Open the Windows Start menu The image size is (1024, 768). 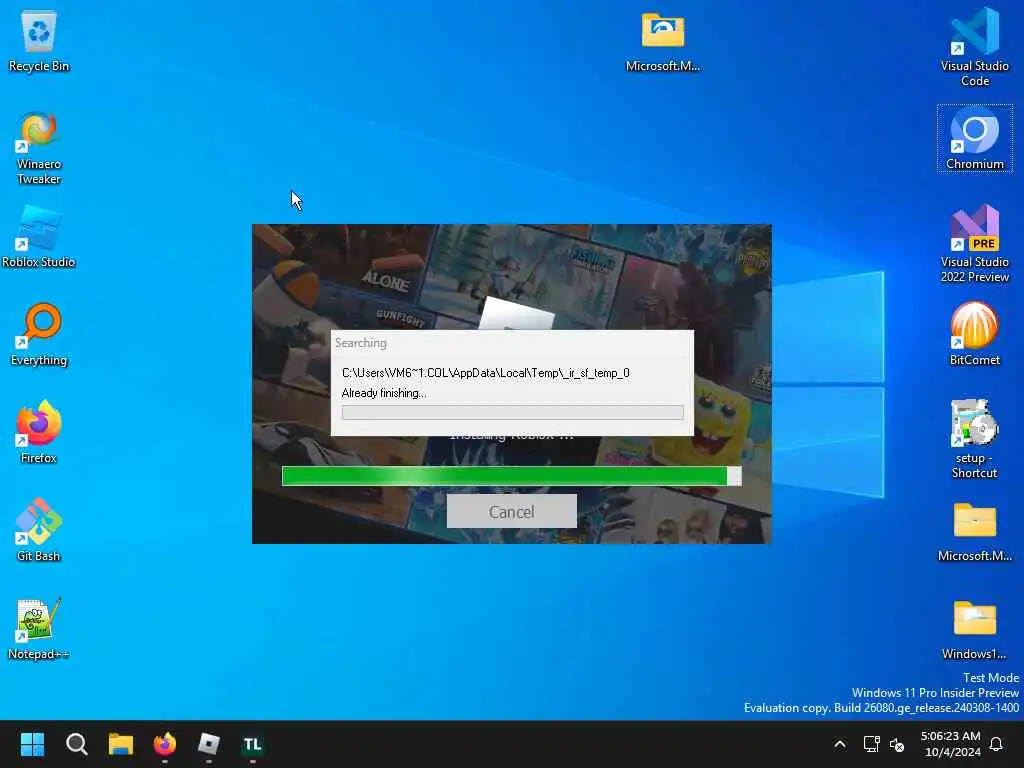point(32,744)
